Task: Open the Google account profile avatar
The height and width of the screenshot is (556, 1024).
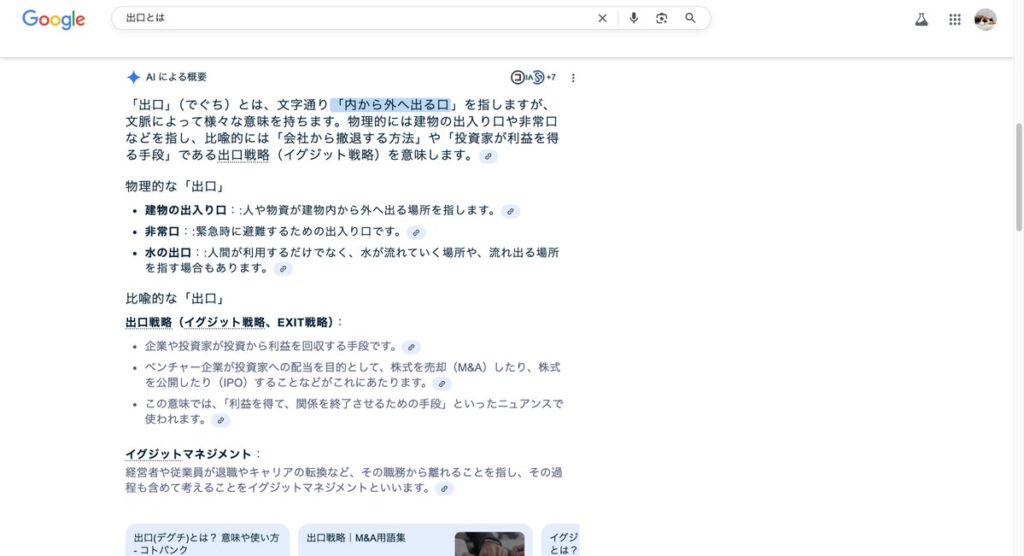Action: (x=985, y=19)
